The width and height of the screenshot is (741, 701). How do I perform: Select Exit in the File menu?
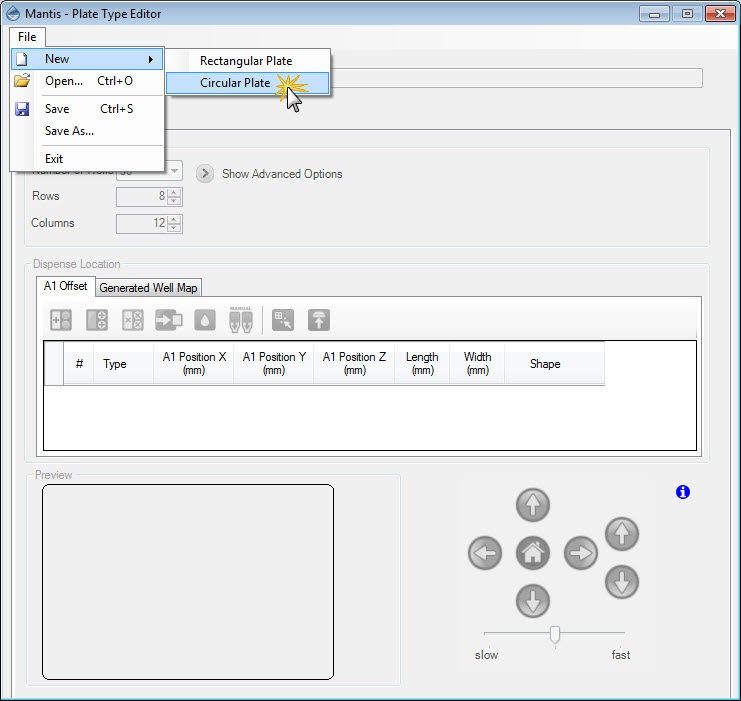[x=87, y=159]
